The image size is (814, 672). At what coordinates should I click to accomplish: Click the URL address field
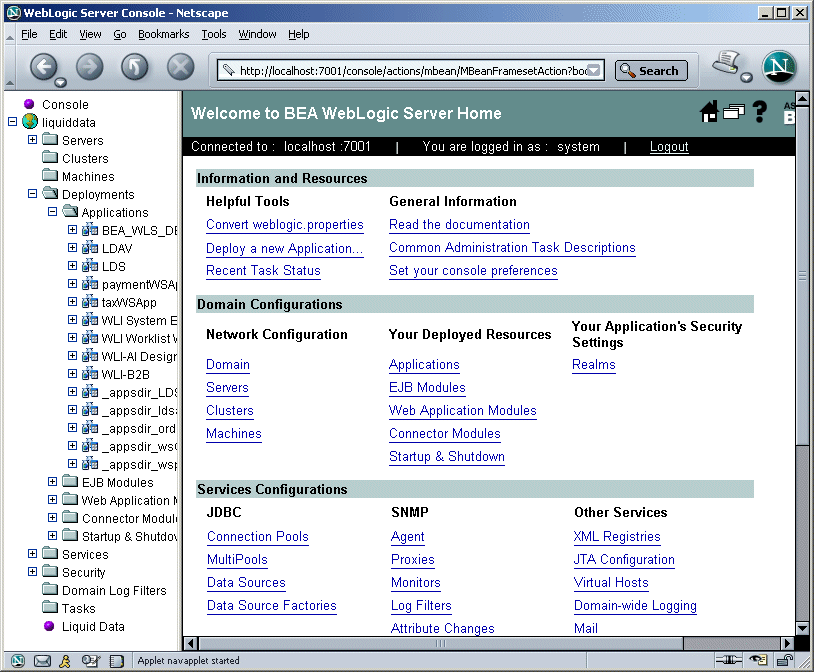point(410,70)
